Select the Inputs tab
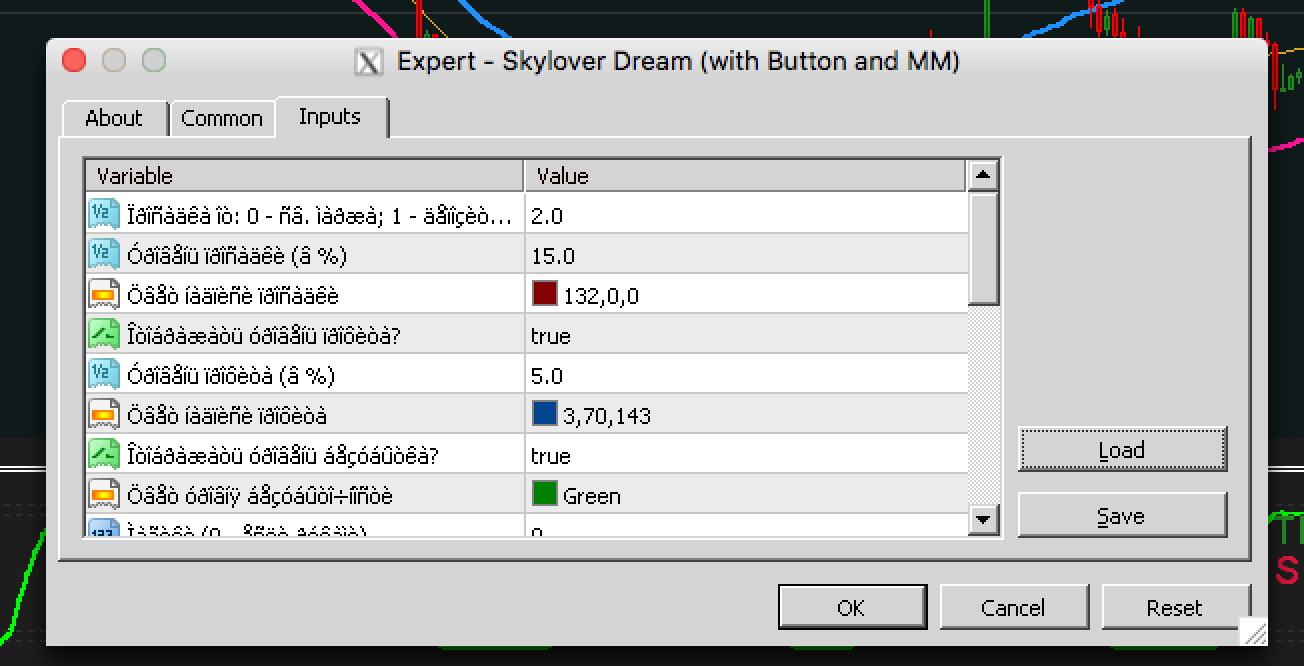The height and width of the screenshot is (666, 1304). click(x=330, y=116)
